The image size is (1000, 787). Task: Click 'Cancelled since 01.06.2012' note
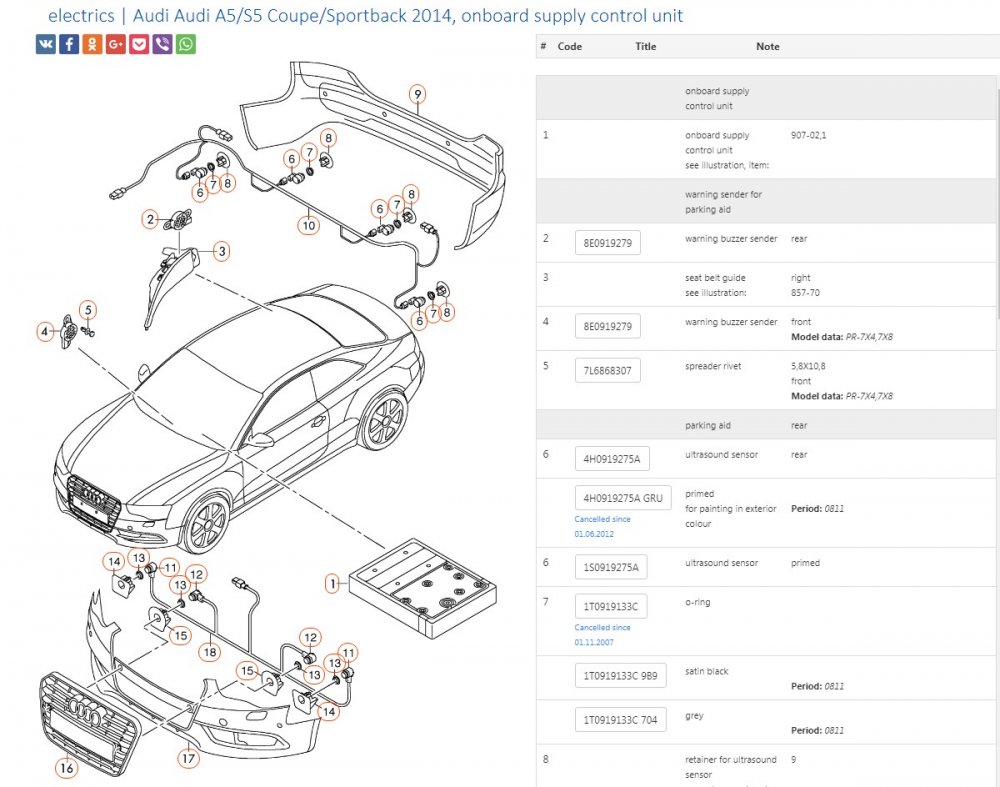pyautogui.click(x=602, y=526)
